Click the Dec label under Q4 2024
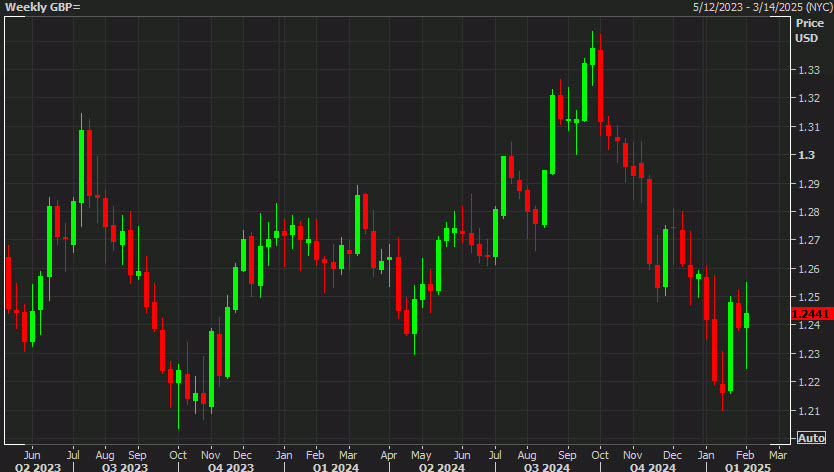The height and width of the screenshot is (472, 834). click(x=672, y=455)
